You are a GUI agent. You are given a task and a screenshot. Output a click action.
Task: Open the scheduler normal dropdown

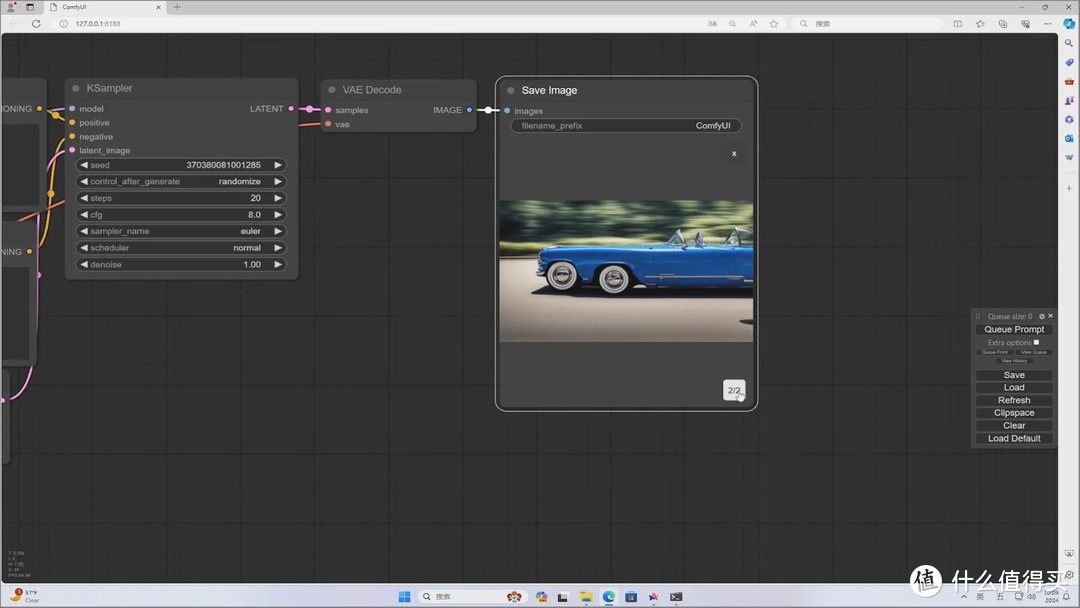[x=181, y=248]
